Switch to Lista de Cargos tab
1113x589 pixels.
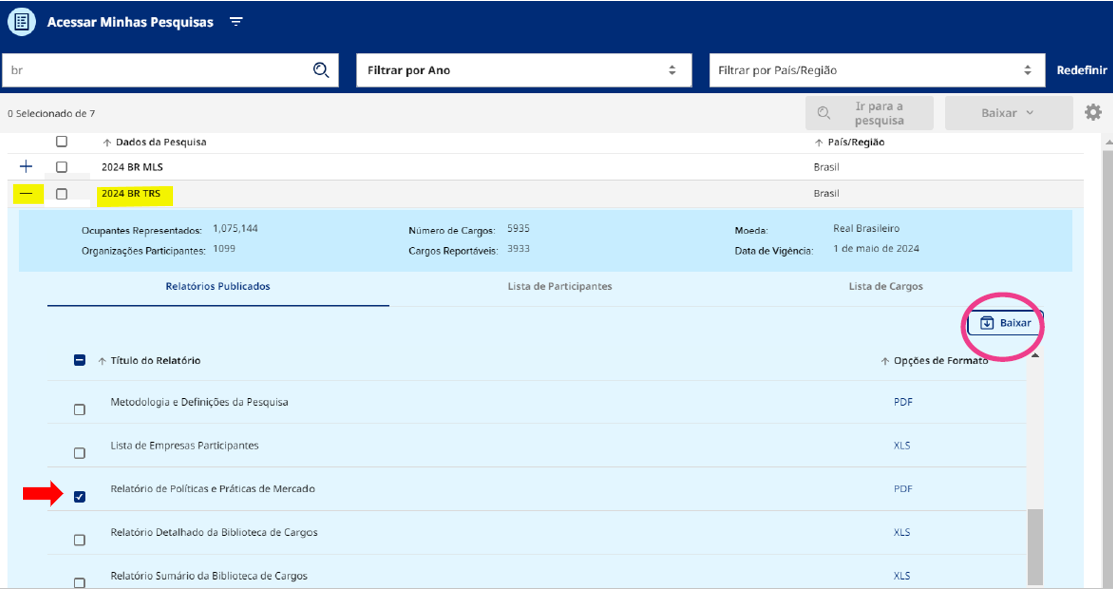click(x=885, y=287)
